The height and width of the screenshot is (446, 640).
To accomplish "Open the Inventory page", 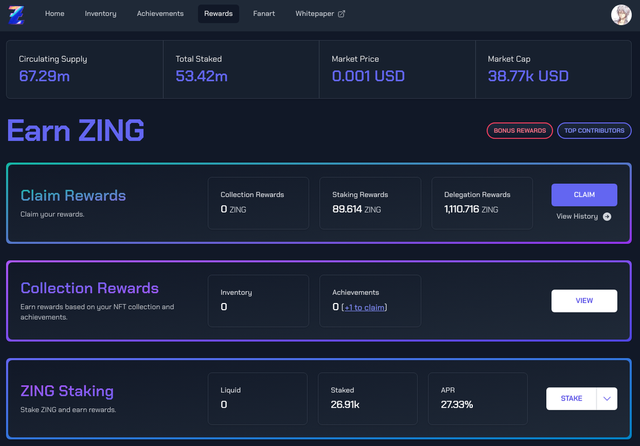I will point(100,14).
